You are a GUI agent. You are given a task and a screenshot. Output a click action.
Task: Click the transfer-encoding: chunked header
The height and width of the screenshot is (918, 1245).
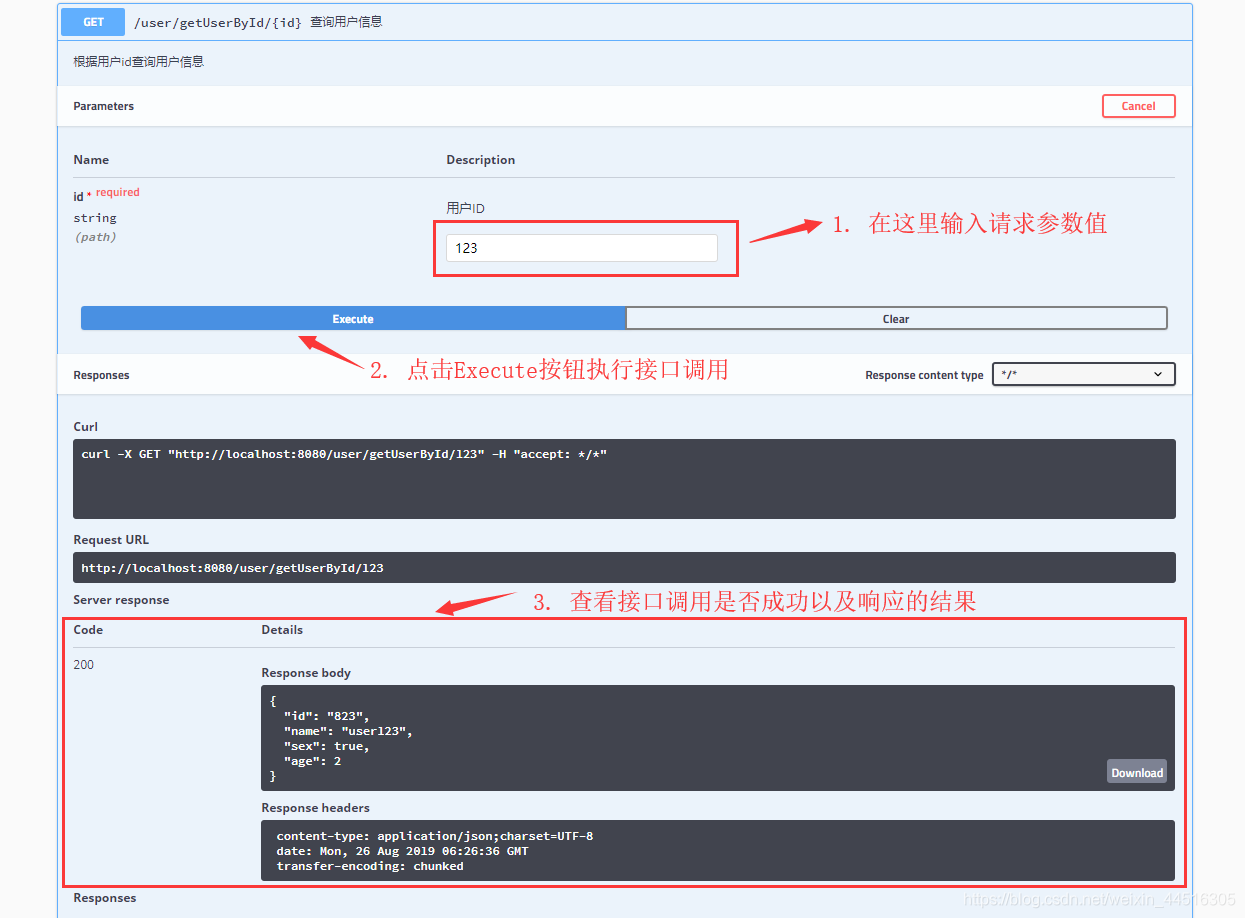[x=370, y=866]
